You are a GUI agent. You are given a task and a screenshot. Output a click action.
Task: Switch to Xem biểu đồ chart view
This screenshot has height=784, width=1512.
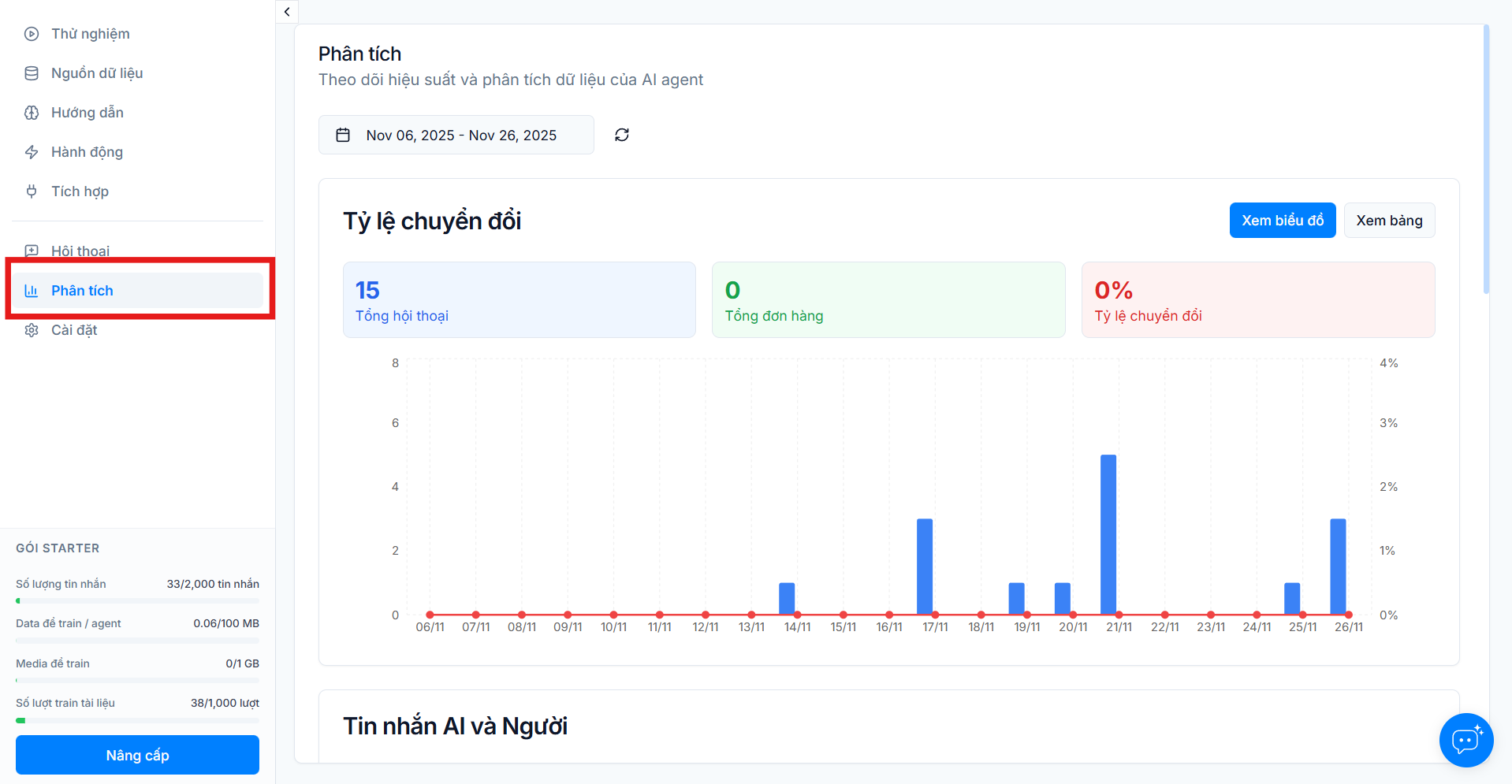[1283, 221]
